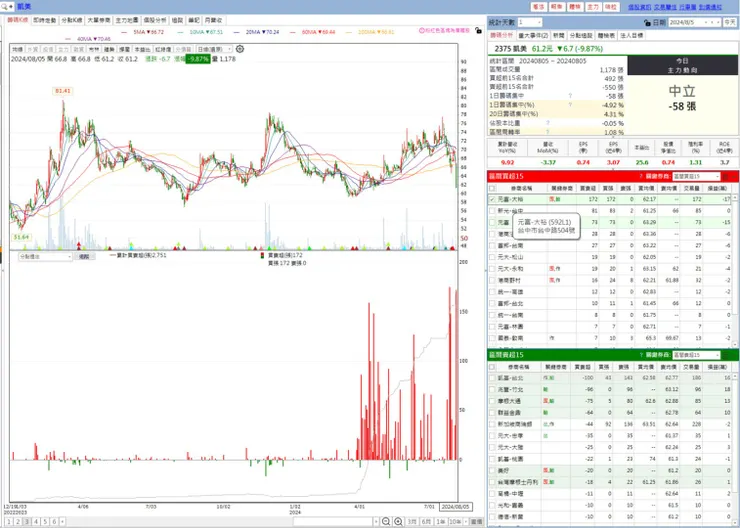
Task: Open the 統計天數 dropdown
Action: (x=530, y=22)
